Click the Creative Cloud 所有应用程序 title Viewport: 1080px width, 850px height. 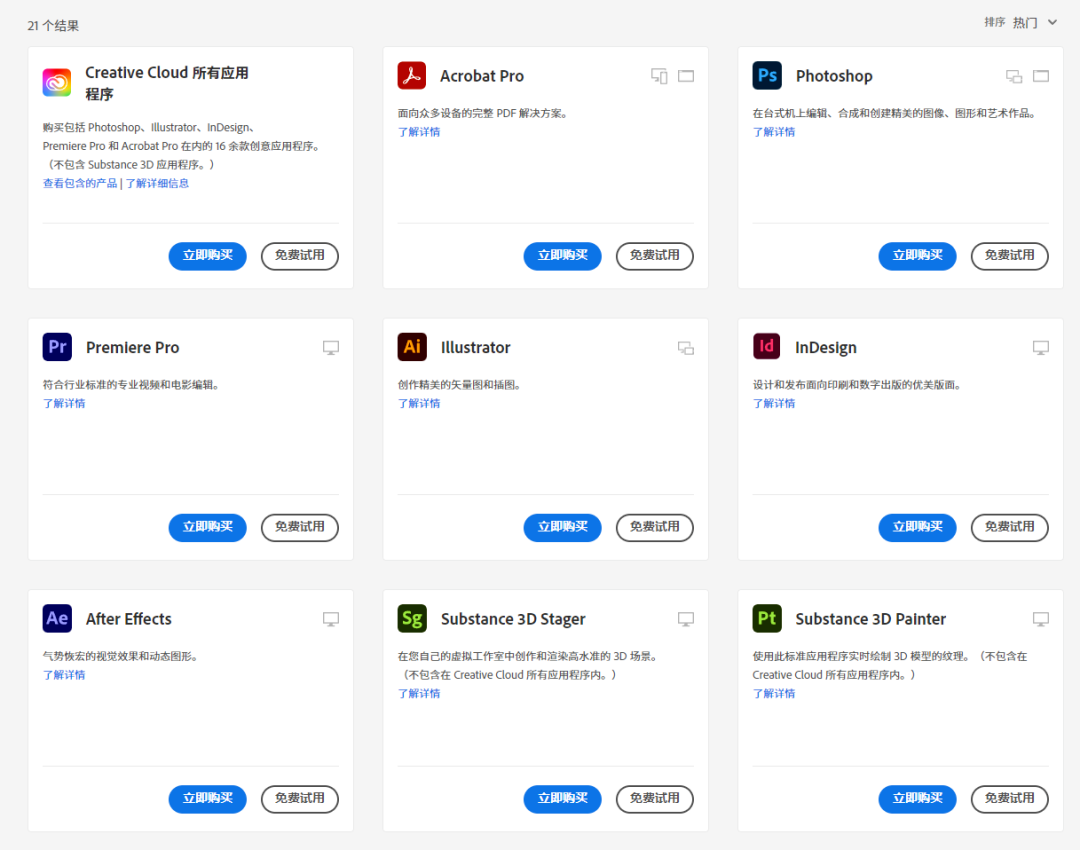[167, 83]
